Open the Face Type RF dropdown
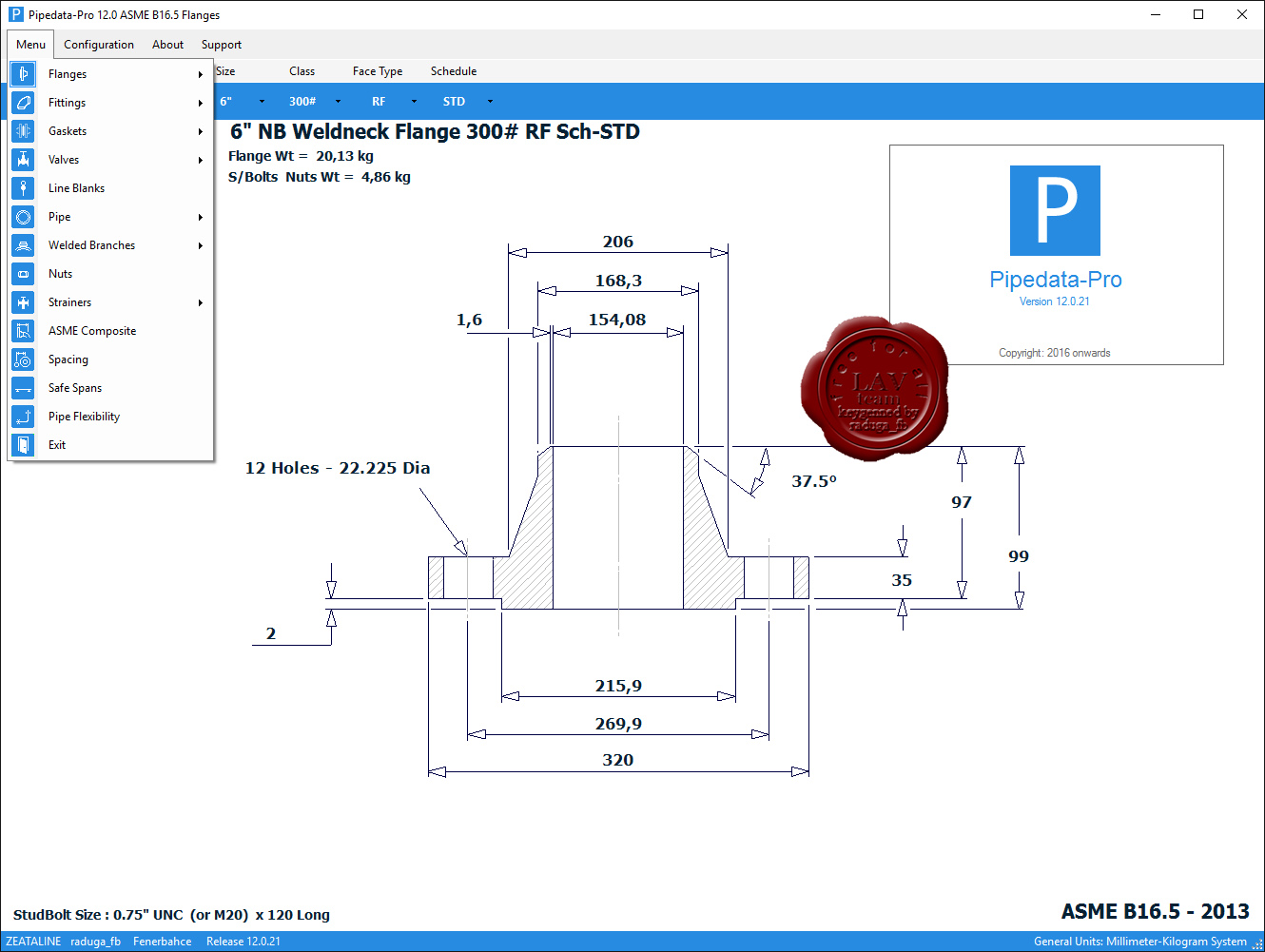 414,101
